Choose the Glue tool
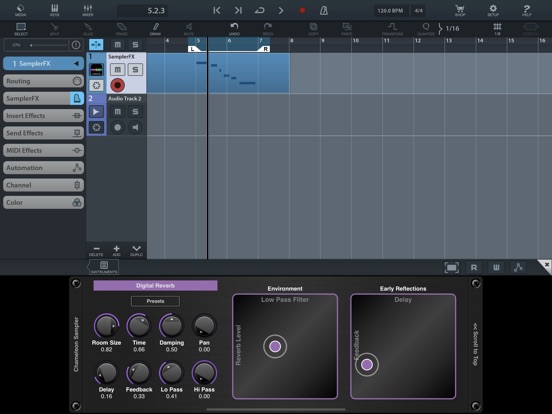Viewport: 552px width, 414px height. pos(88,29)
